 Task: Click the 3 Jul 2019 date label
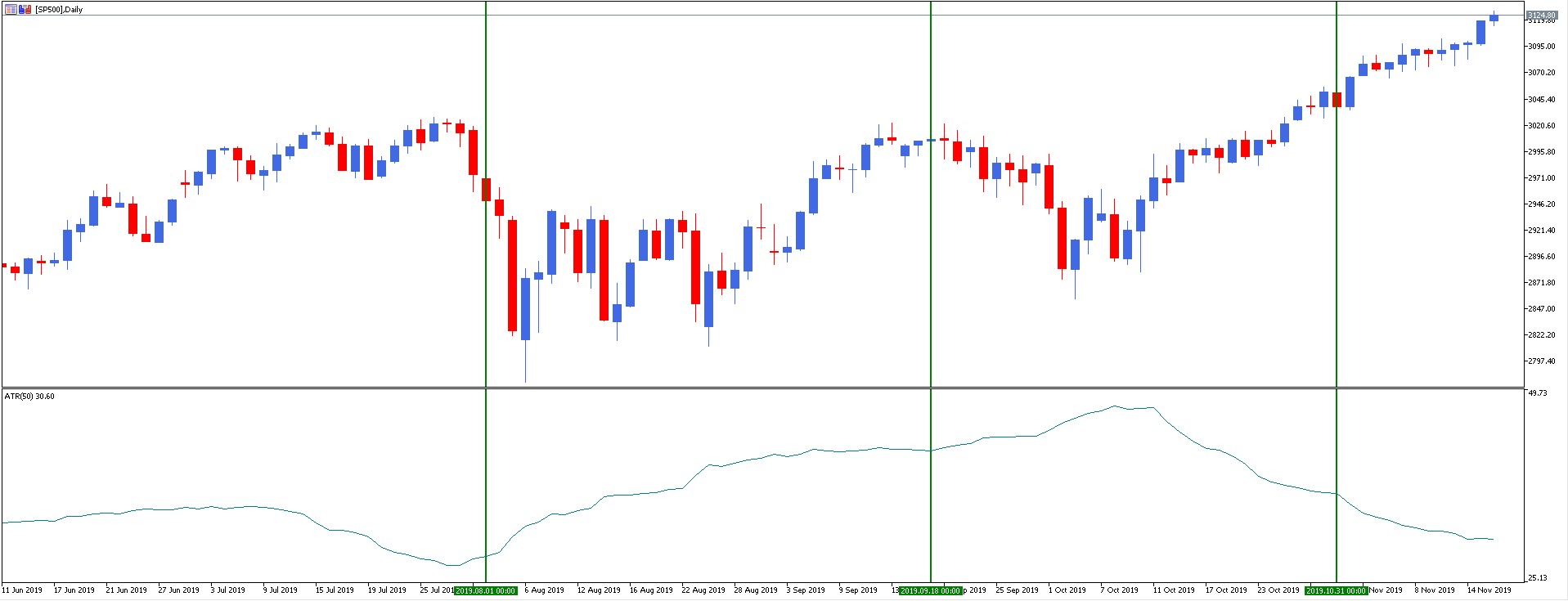click(228, 590)
